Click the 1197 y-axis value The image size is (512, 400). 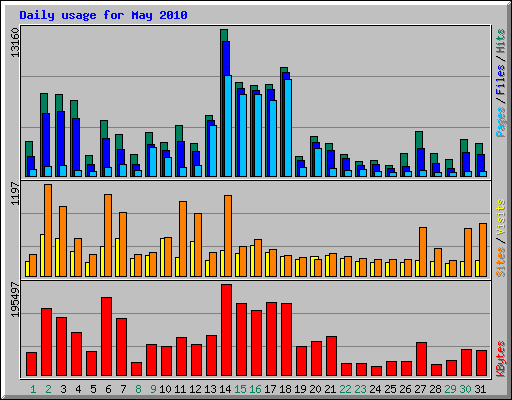15,193
